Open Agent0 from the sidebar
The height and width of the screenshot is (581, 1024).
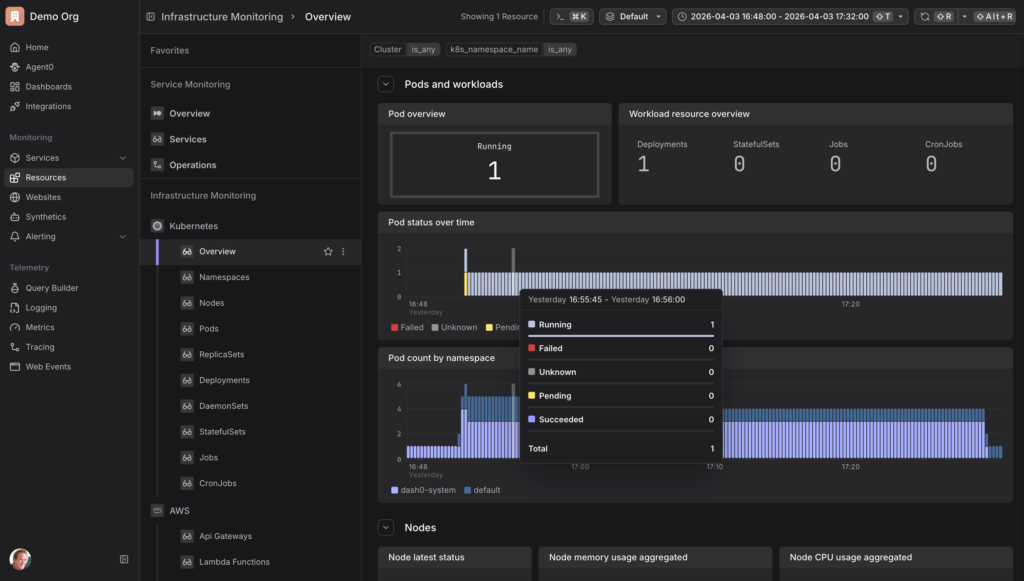40,67
